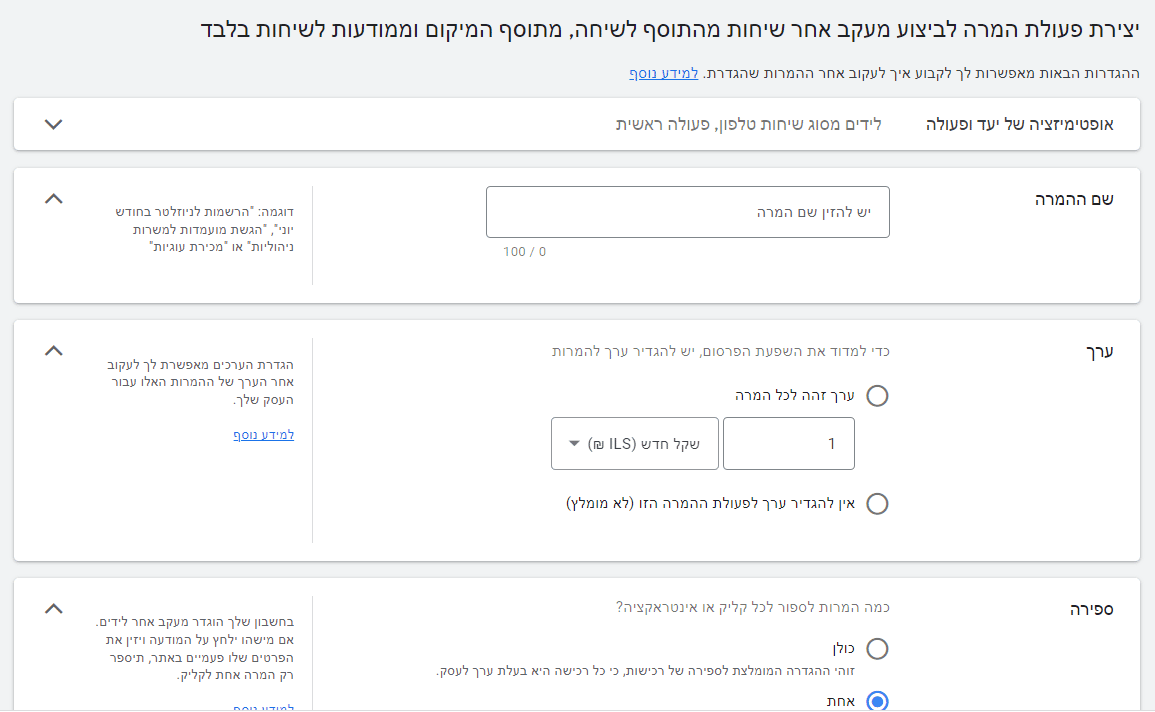This screenshot has height=712, width=1155.
Task: Collapse the שם ההמרה section chevron
Action: tap(53, 199)
